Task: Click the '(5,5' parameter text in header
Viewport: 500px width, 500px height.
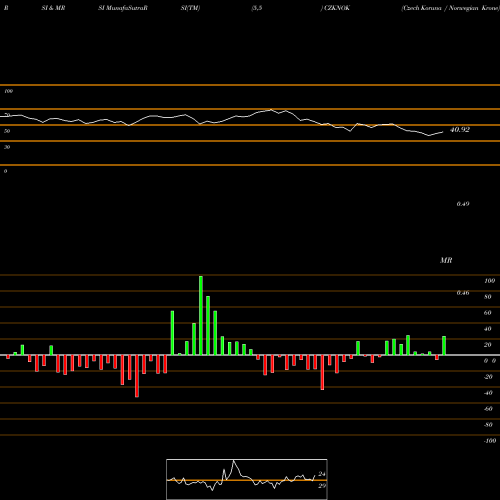Action: (256, 8)
